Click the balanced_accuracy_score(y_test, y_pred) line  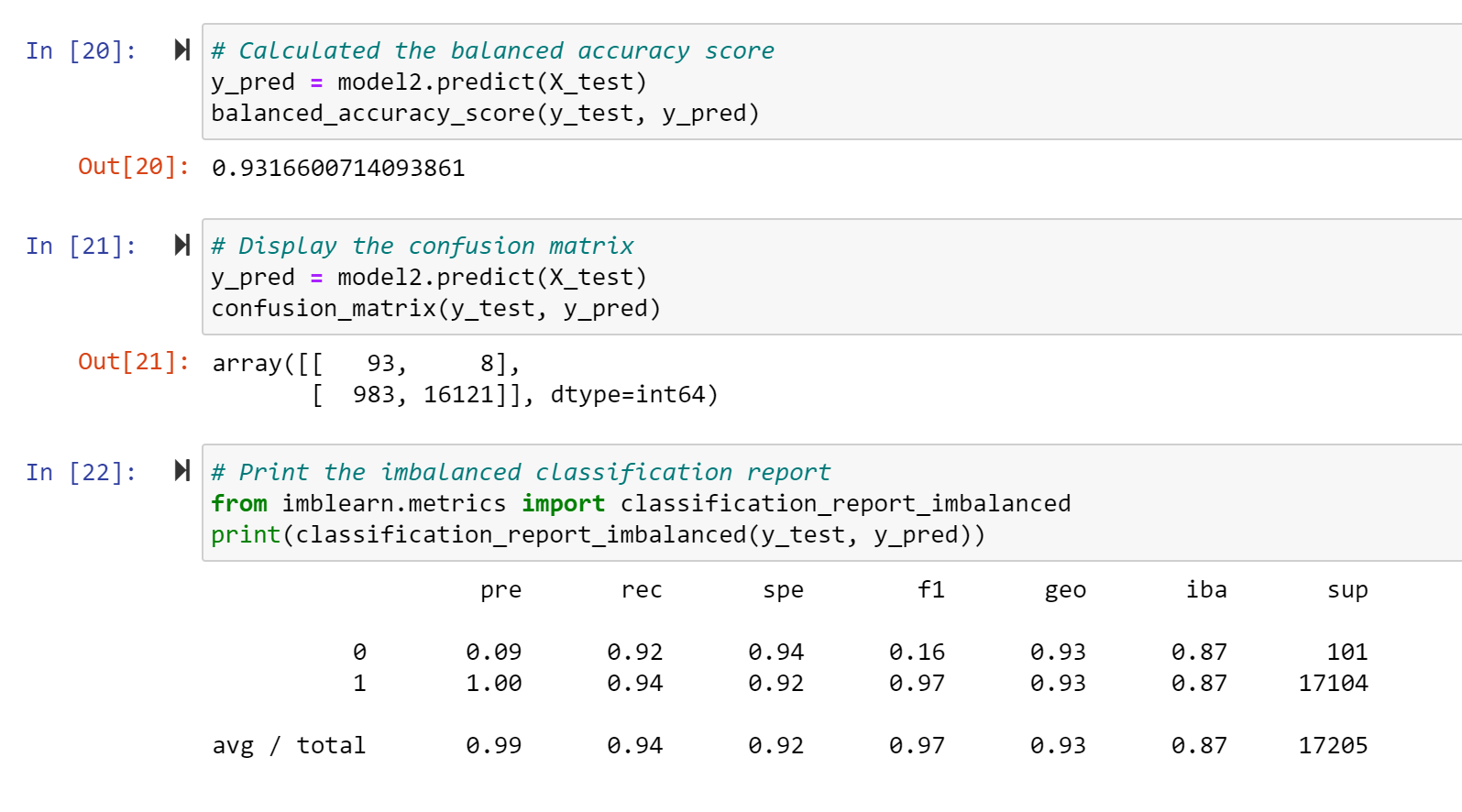(485, 113)
